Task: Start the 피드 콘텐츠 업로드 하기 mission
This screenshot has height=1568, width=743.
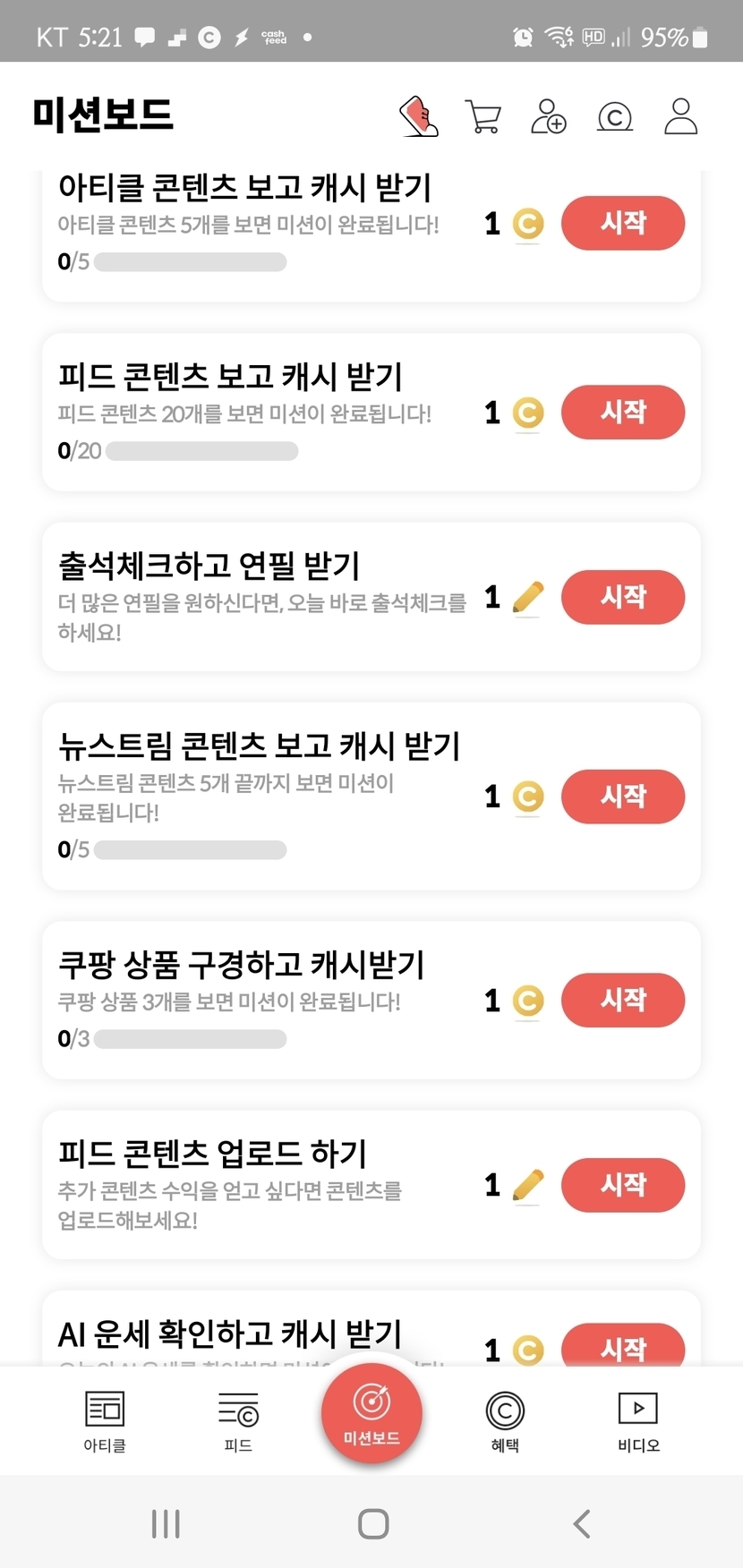Action: coord(623,1185)
